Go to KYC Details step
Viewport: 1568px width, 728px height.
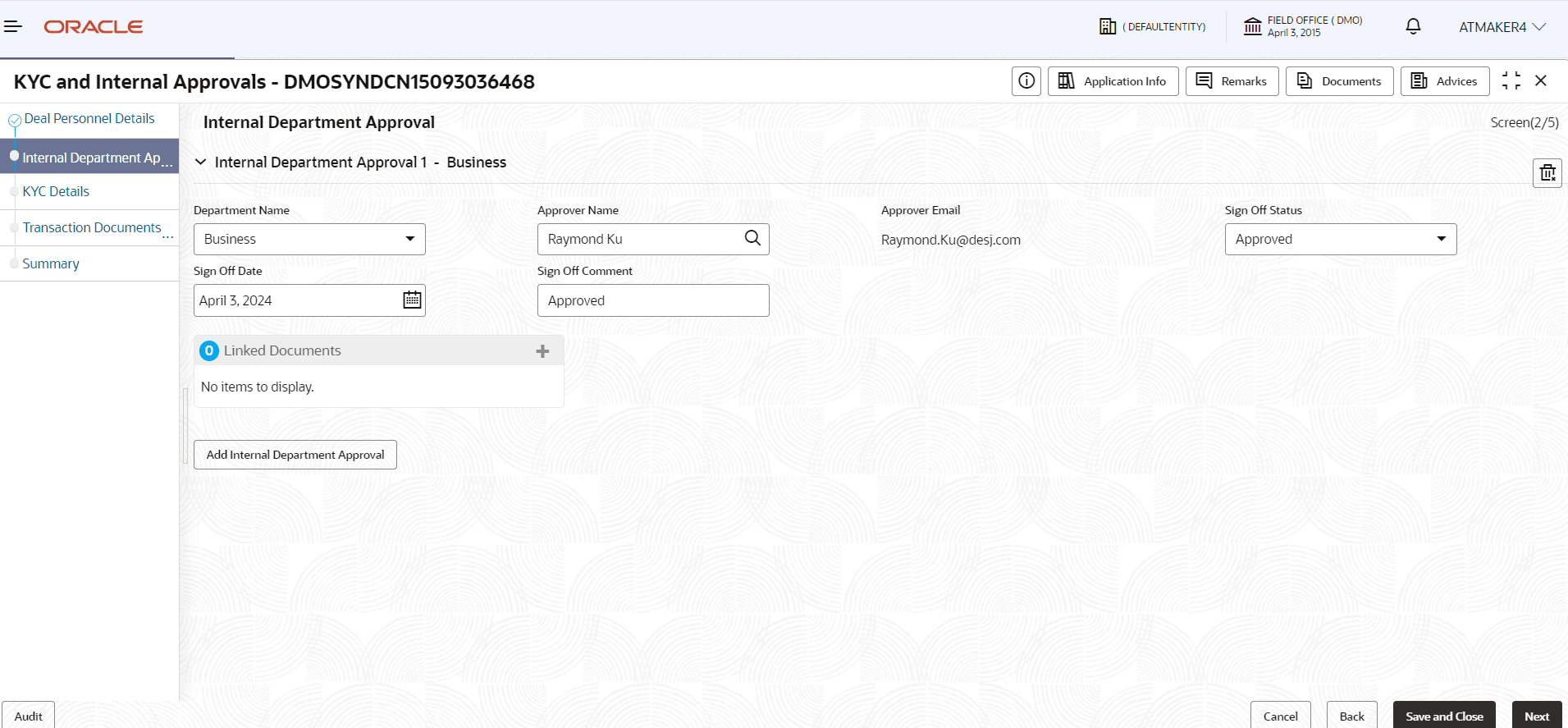pyautogui.click(x=56, y=191)
